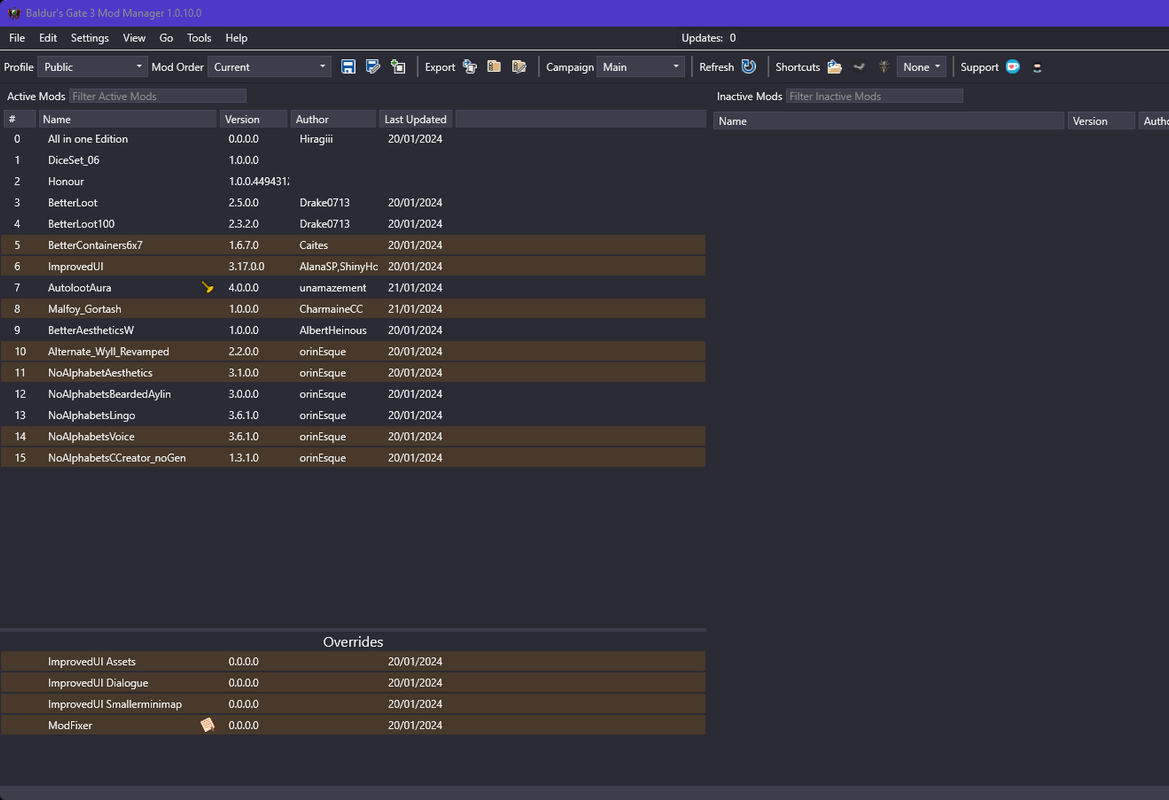Click the last icon after Support
This screenshot has width=1169, height=800.
point(1037,68)
